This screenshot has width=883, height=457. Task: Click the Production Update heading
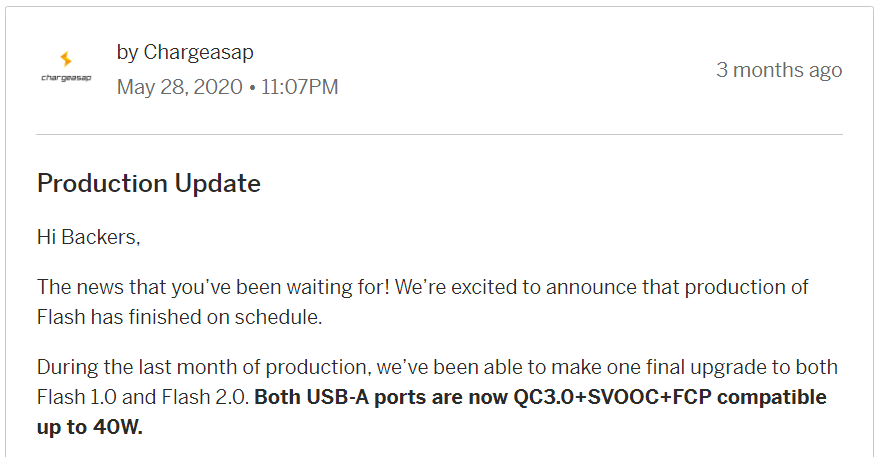(149, 183)
